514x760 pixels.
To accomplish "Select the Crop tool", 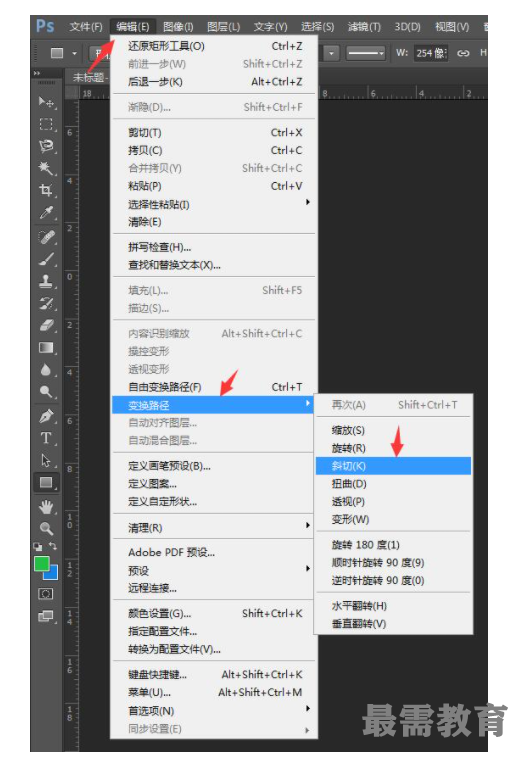I will 47,190.
